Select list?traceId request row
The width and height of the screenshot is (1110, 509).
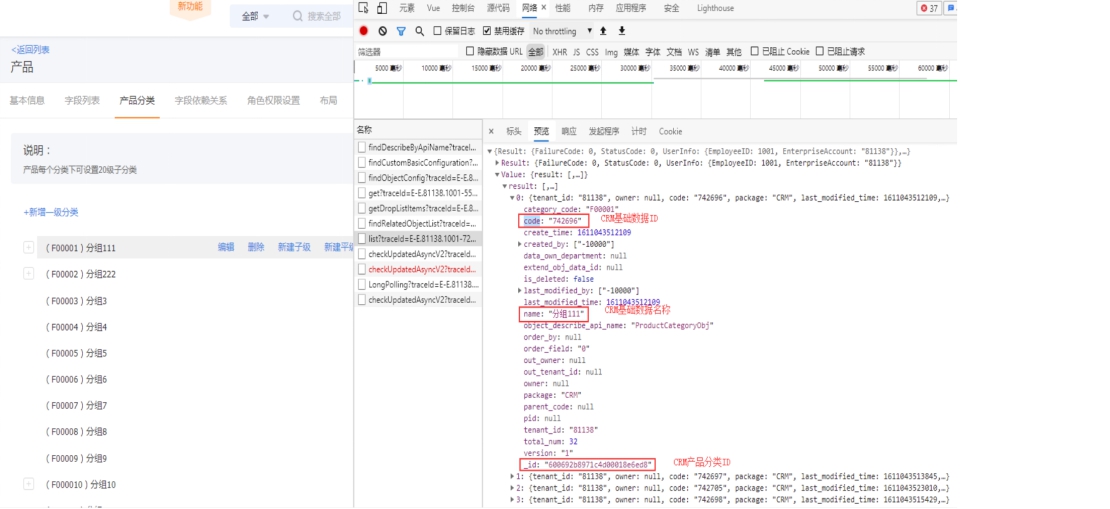point(418,239)
